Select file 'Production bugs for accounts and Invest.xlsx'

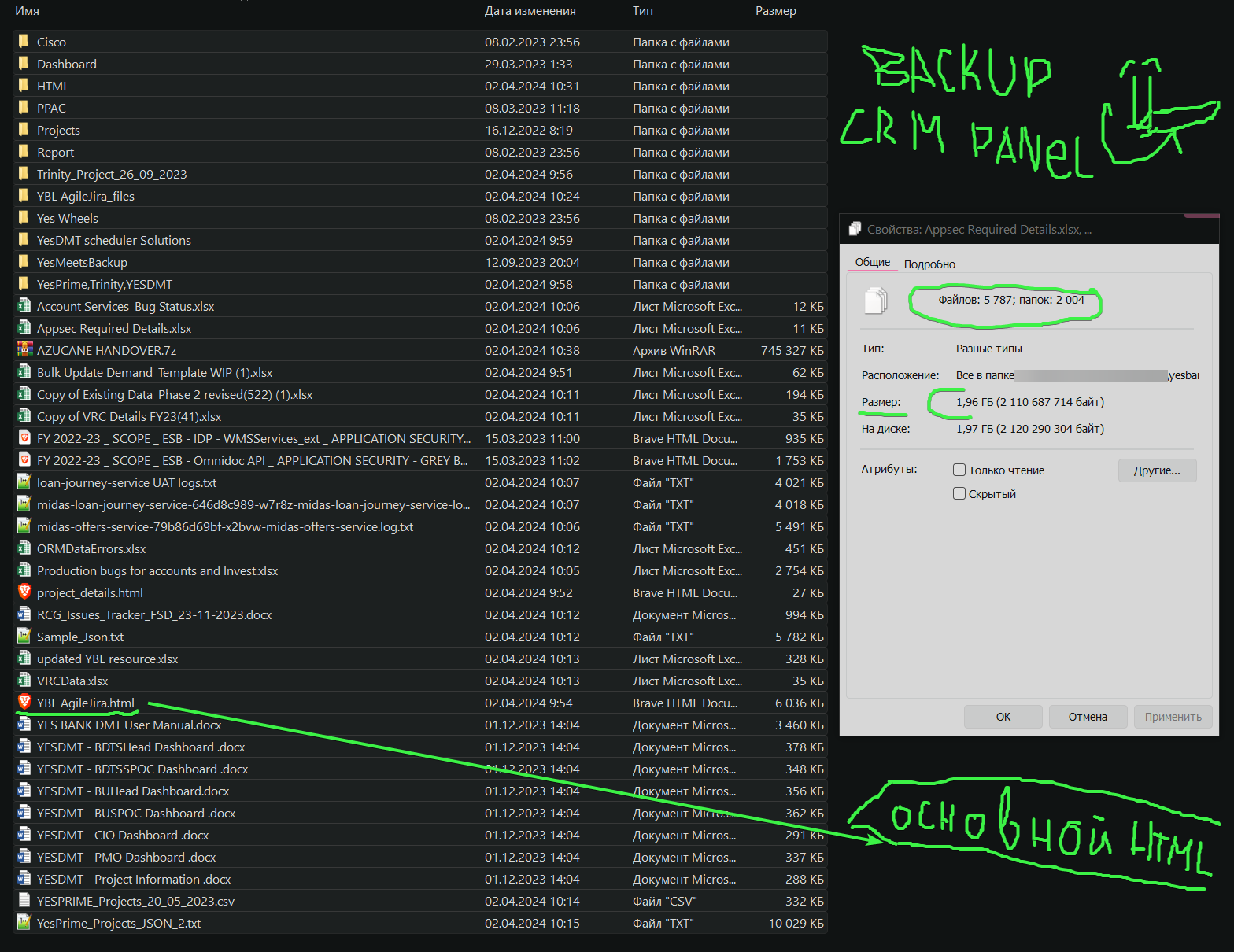[x=157, y=570]
